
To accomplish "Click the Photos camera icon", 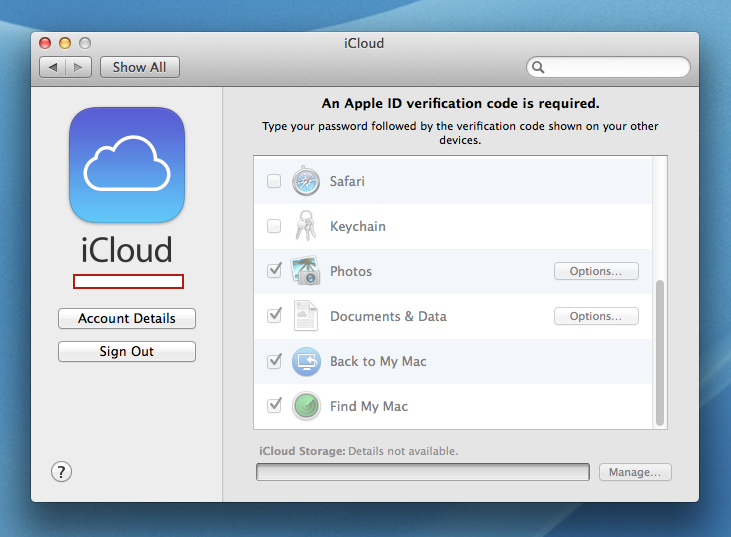I will click(305, 270).
